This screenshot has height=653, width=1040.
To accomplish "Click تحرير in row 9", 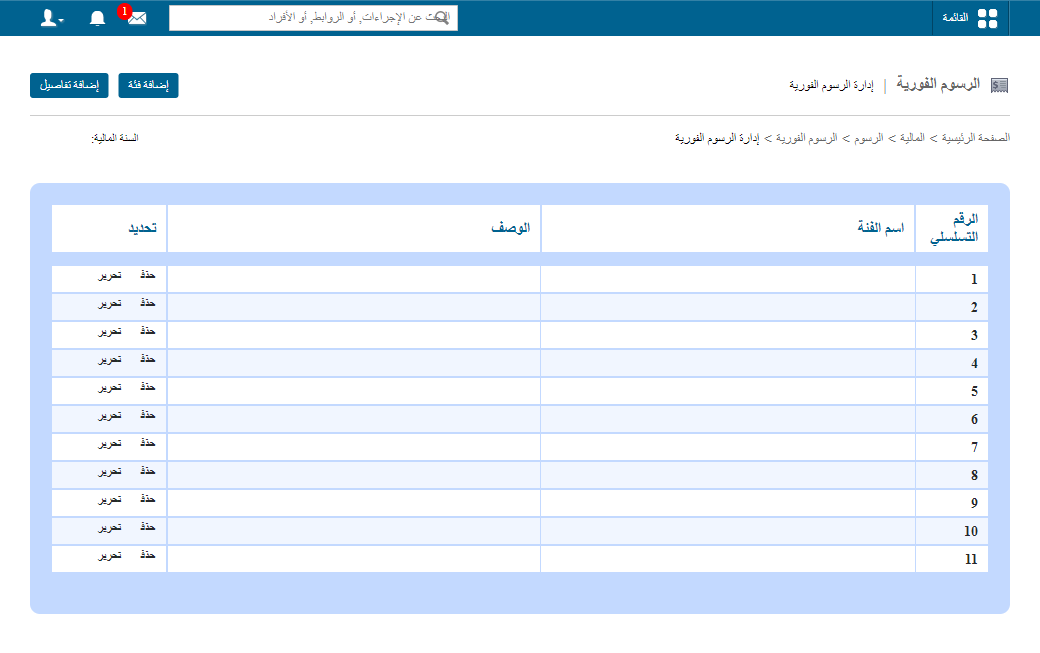I will coord(110,499).
